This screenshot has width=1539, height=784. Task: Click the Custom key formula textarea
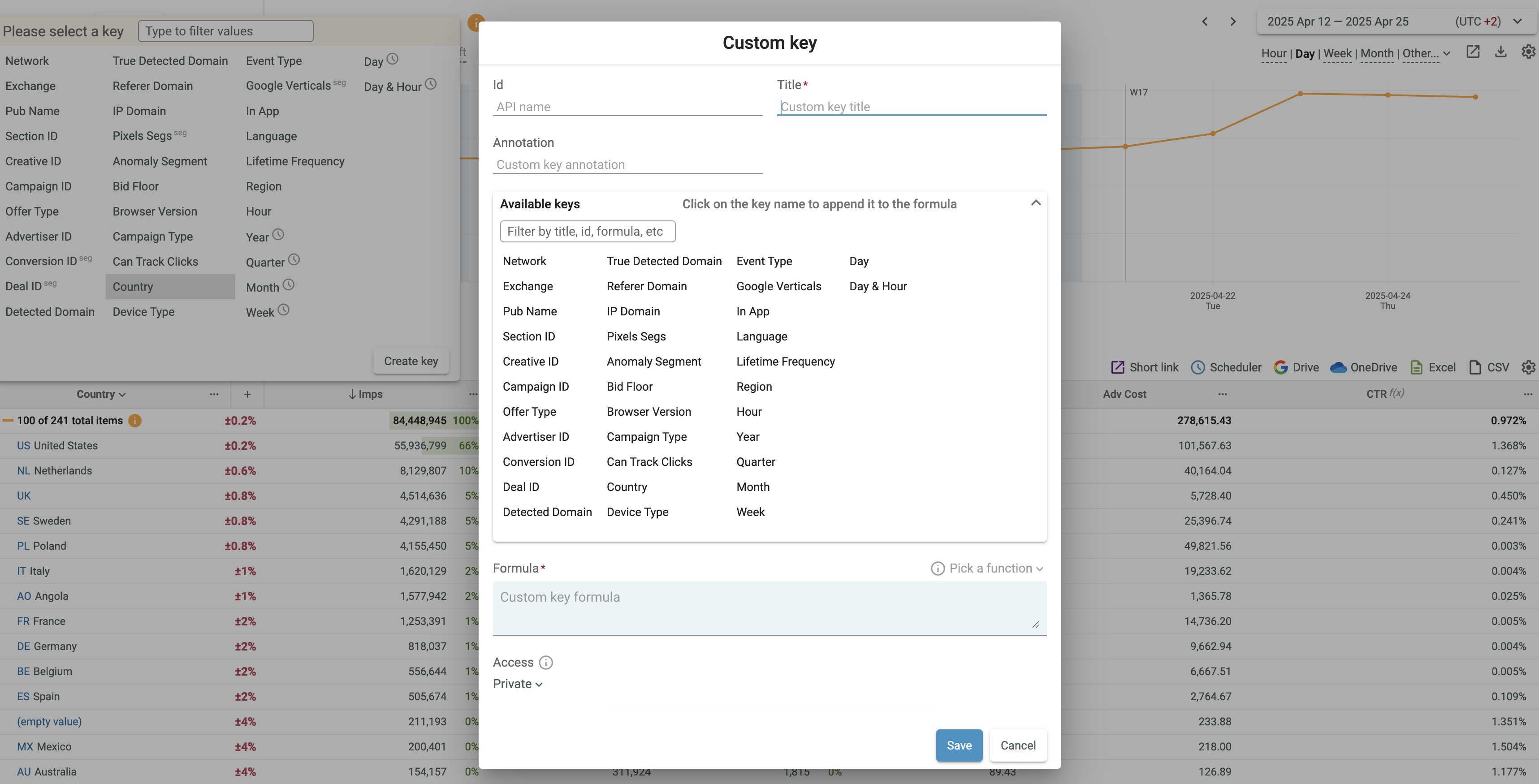(769, 607)
